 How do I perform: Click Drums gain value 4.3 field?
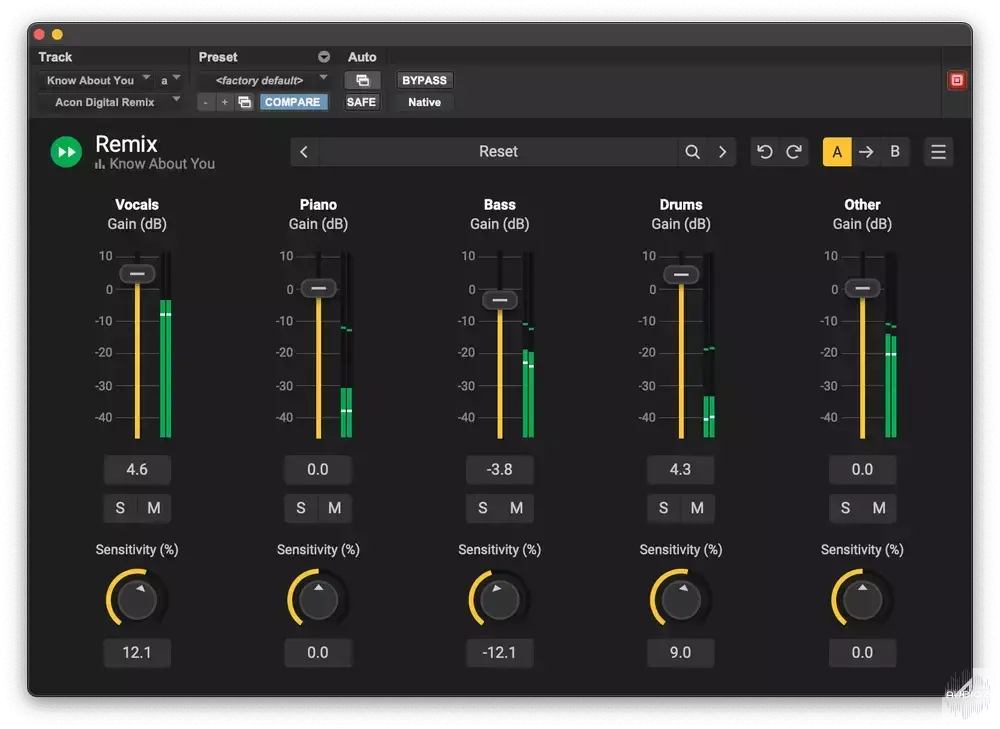pyautogui.click(x=681, y=469)
